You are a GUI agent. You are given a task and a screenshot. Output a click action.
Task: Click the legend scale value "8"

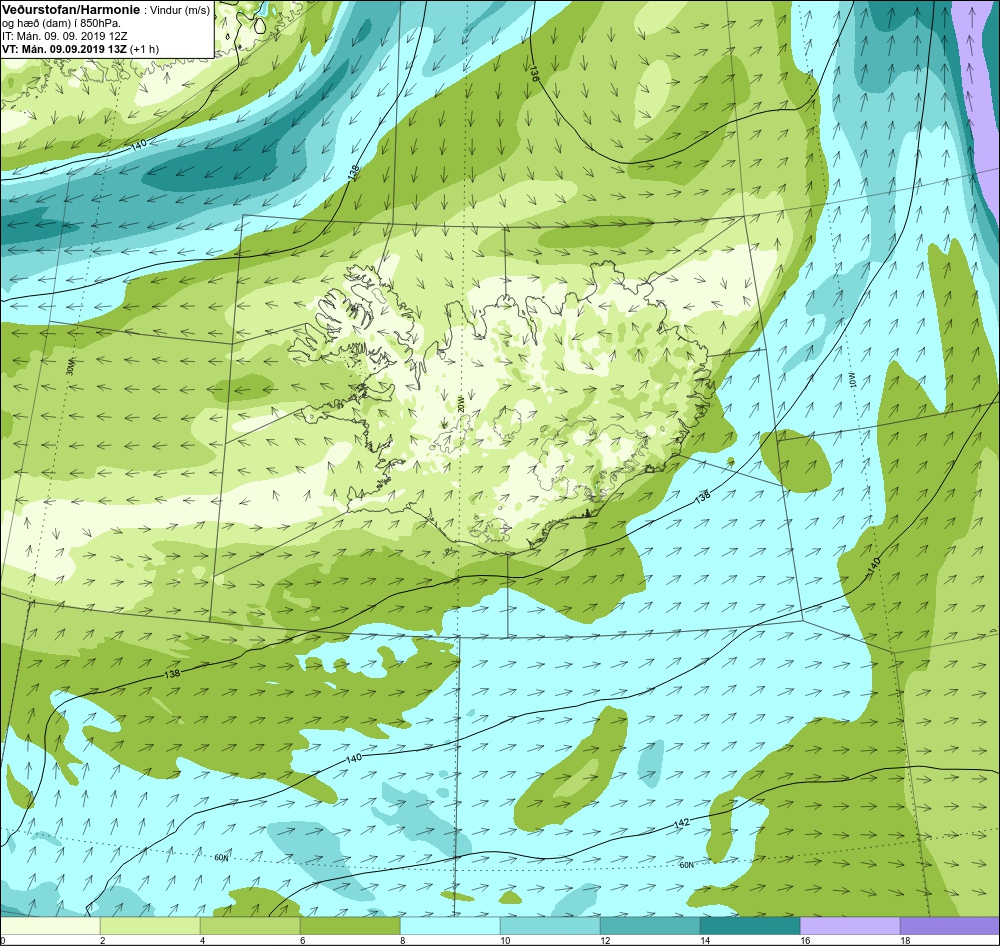[403, 940]
